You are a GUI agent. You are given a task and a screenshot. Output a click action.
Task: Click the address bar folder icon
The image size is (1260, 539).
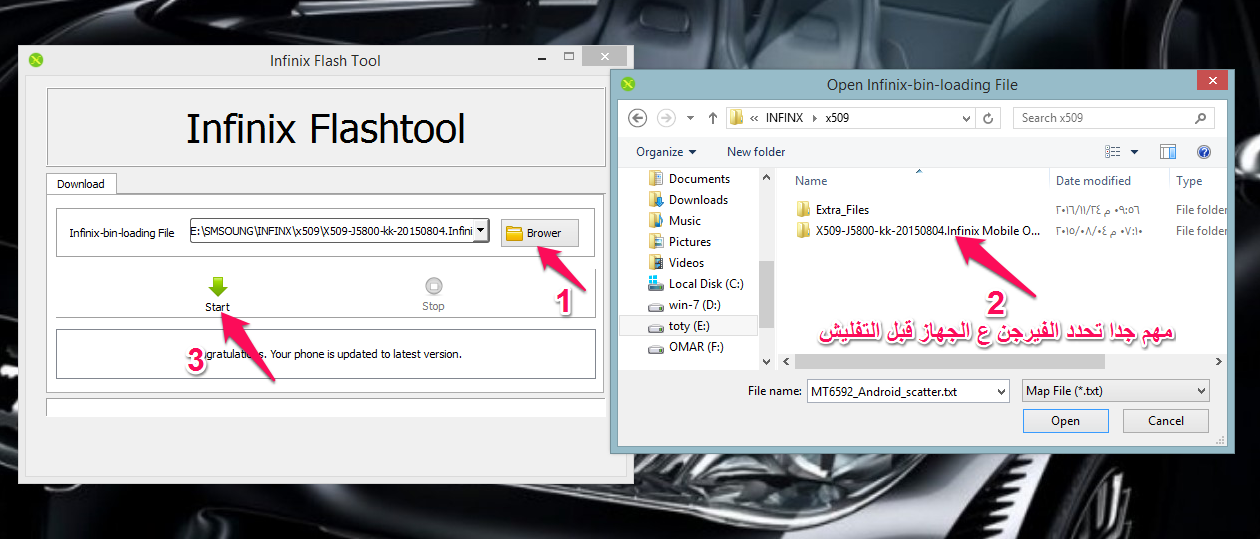[x=737, y=118]
